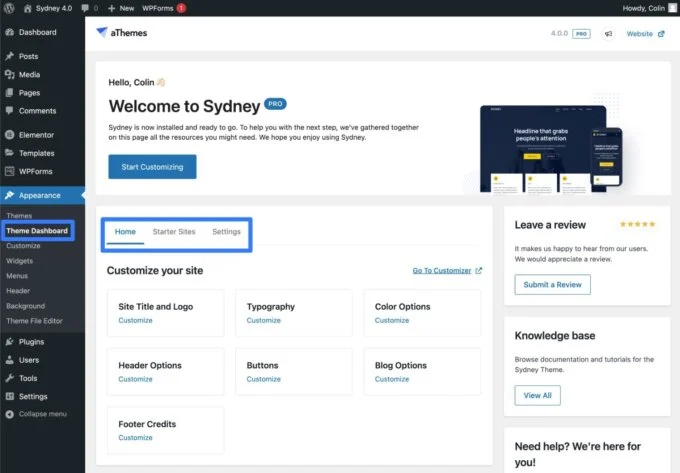Viewport: 680px width, 473px height.
Task: Click the external link icon beside Website
Action: [661, 34]
